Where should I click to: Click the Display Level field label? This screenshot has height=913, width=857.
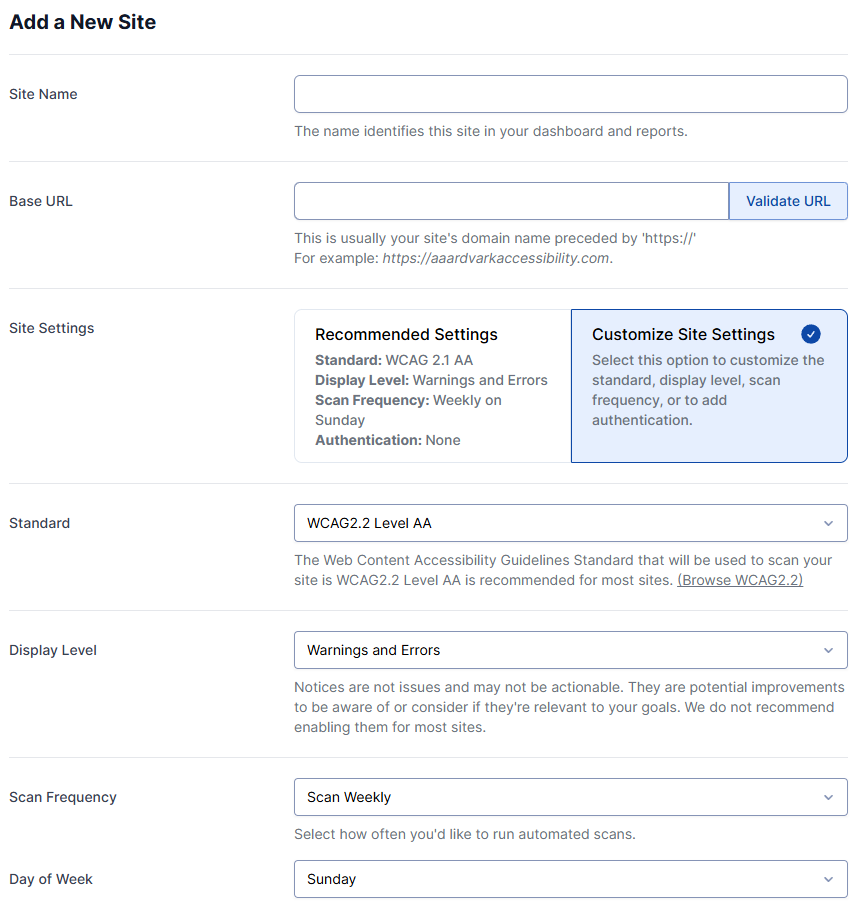[x=53, y=650]
